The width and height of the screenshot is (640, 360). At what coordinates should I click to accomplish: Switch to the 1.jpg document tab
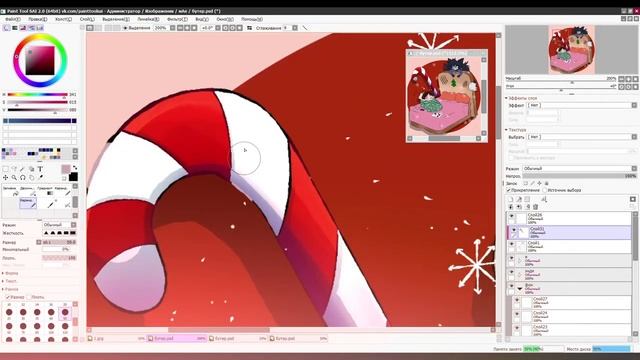pos(117,338)
